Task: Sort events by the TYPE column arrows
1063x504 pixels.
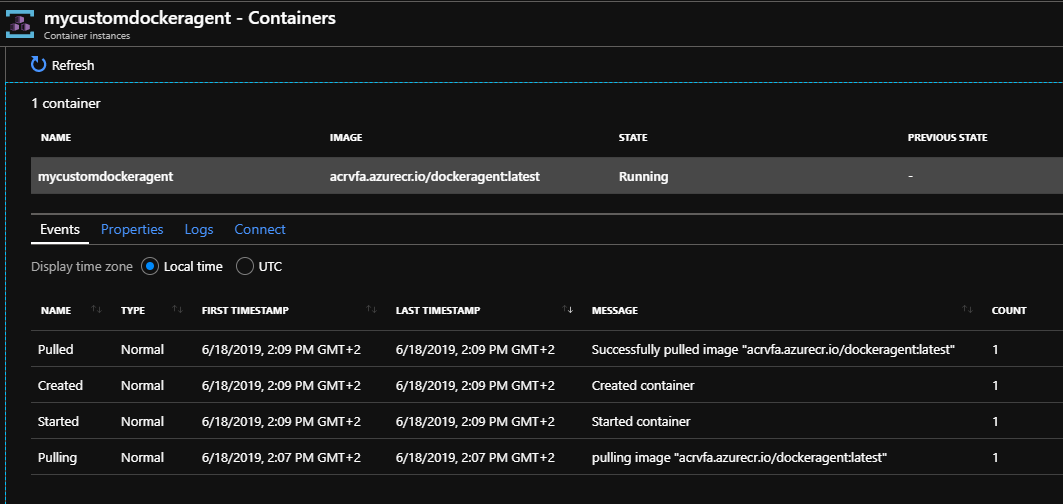Action: click(x=178, y=309)
